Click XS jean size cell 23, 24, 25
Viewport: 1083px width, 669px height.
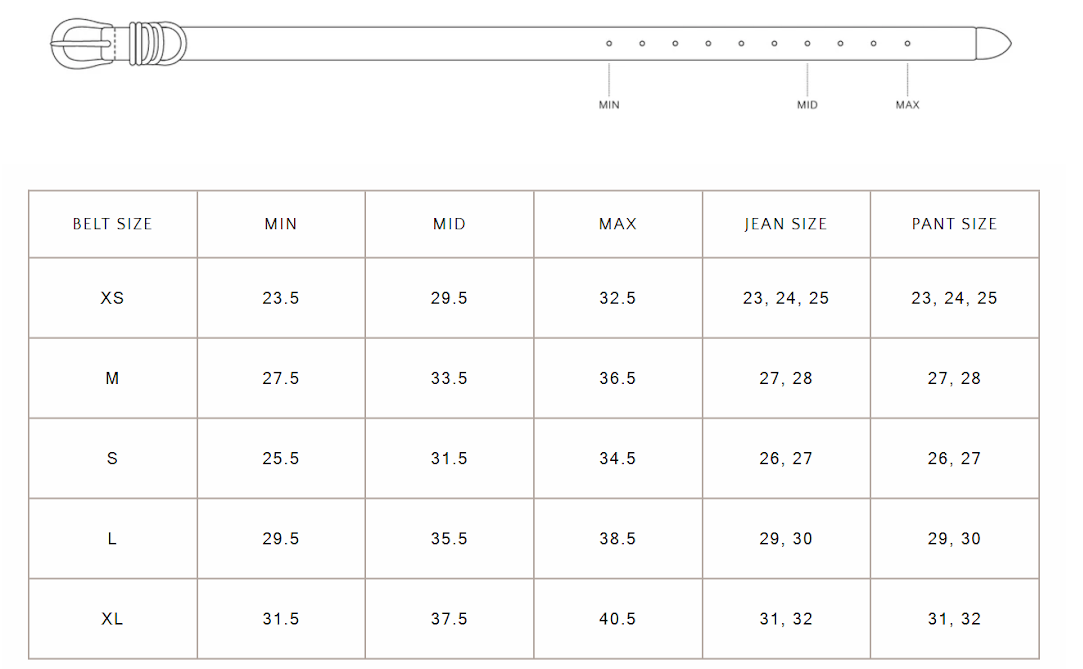coord(786,298)
